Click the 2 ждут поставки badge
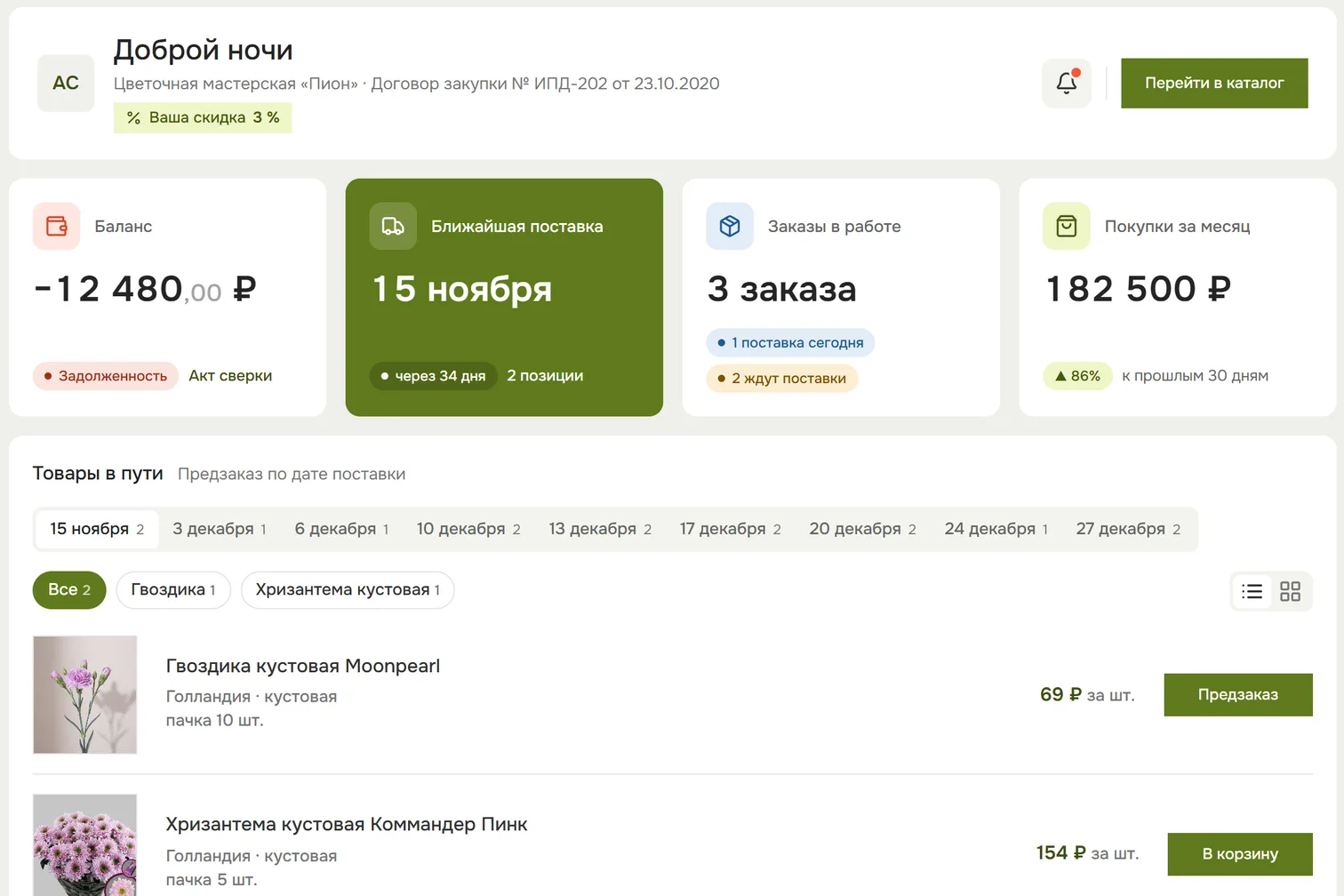The height and width of the screenshot is (896, 1344). coord(782,378)
